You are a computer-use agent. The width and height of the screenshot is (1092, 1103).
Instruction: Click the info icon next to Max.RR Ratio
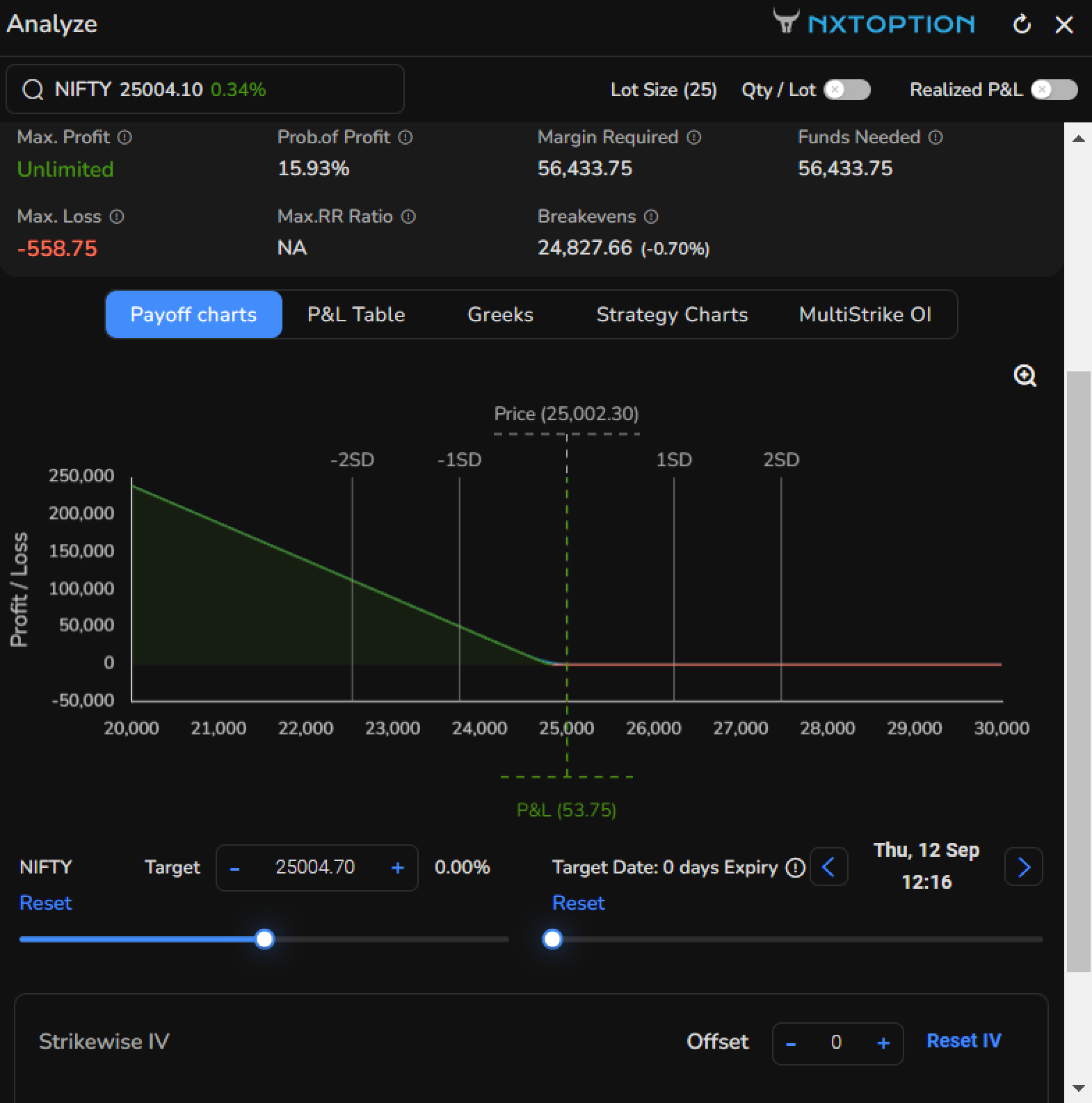[409, 216]
